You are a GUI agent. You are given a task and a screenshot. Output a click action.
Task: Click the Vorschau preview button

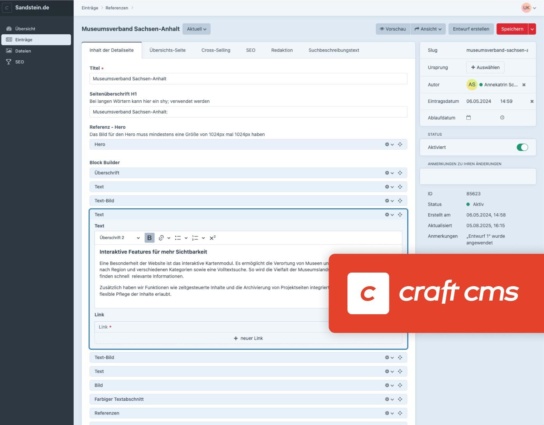[393, 29]
